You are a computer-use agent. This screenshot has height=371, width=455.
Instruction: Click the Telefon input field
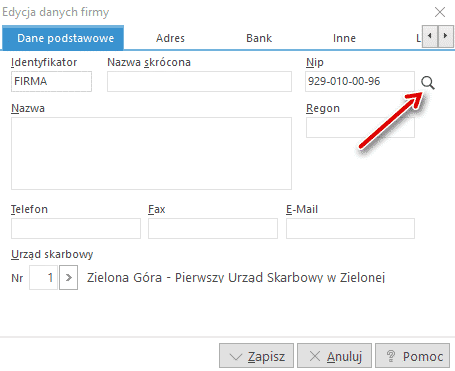click(76, 228)
